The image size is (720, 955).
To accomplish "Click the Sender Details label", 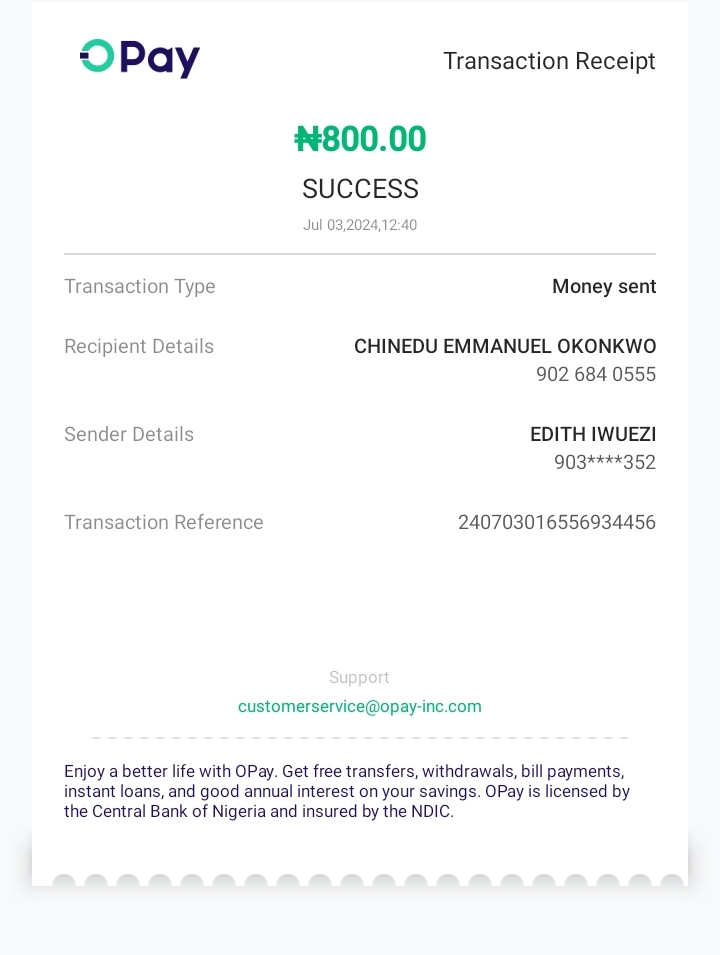I will (129, 435).
